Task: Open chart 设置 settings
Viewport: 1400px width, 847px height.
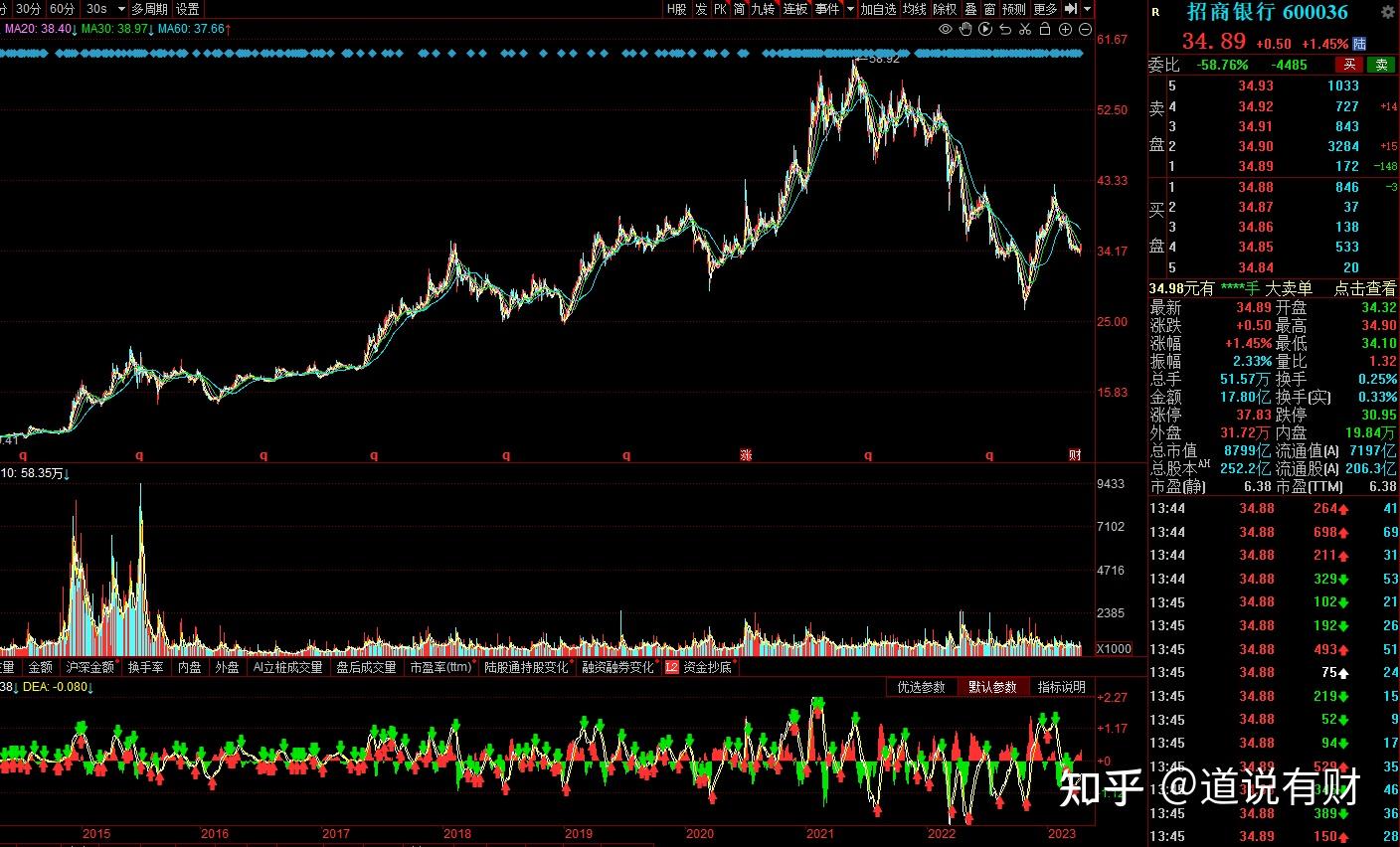Action: click(187, 9)
